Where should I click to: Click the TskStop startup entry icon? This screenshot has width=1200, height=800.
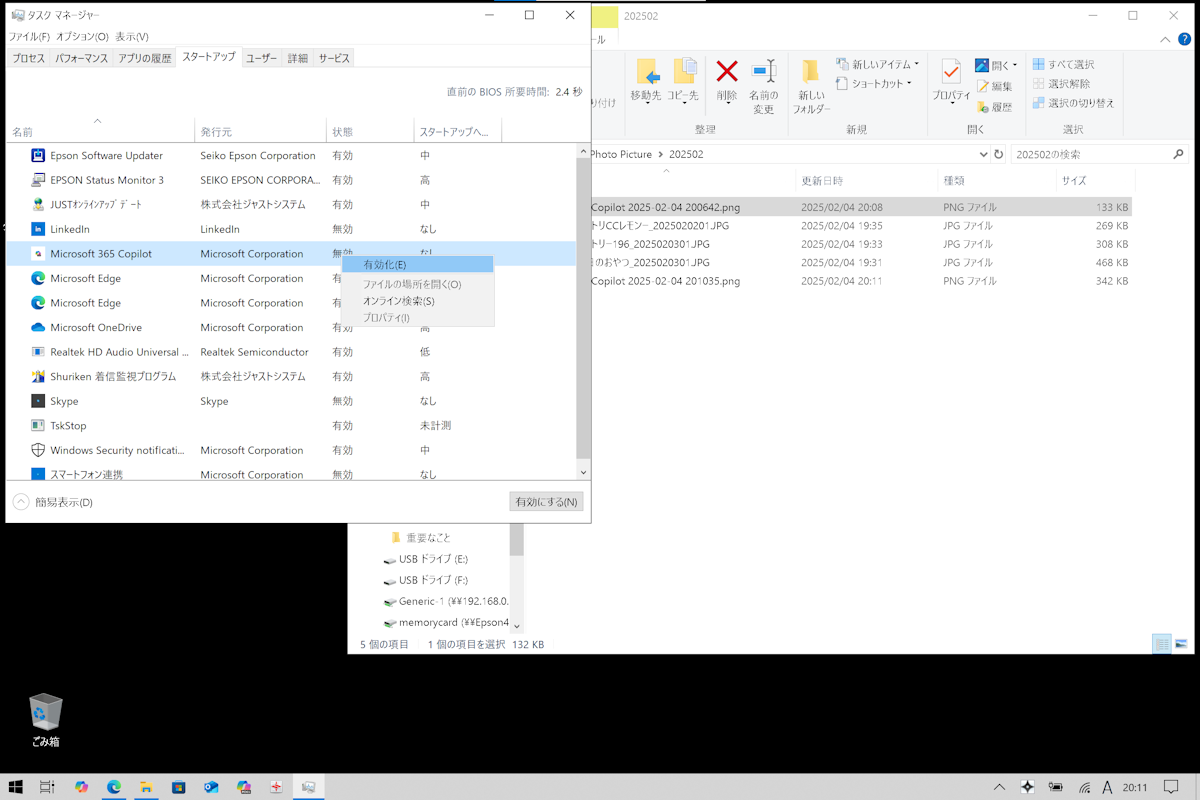pyautogui.click(x=38, y=425)
